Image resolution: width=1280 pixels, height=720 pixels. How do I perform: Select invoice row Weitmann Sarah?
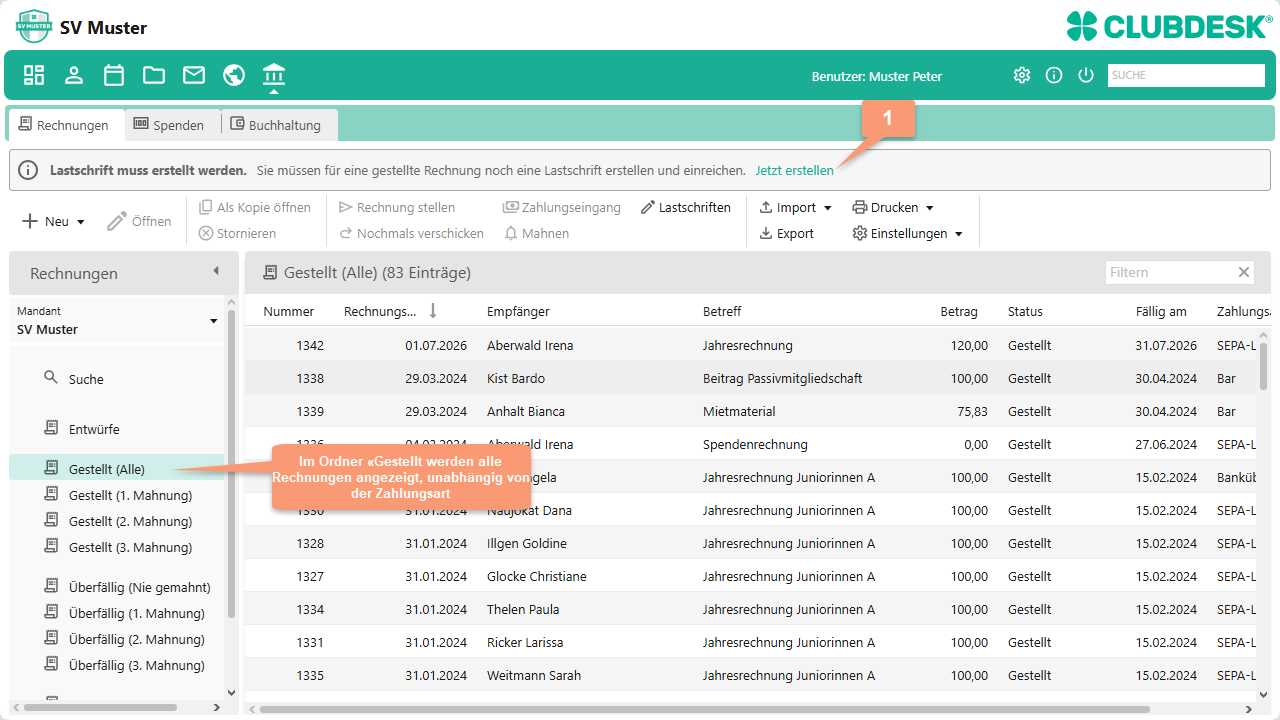[x=751, y=675]
